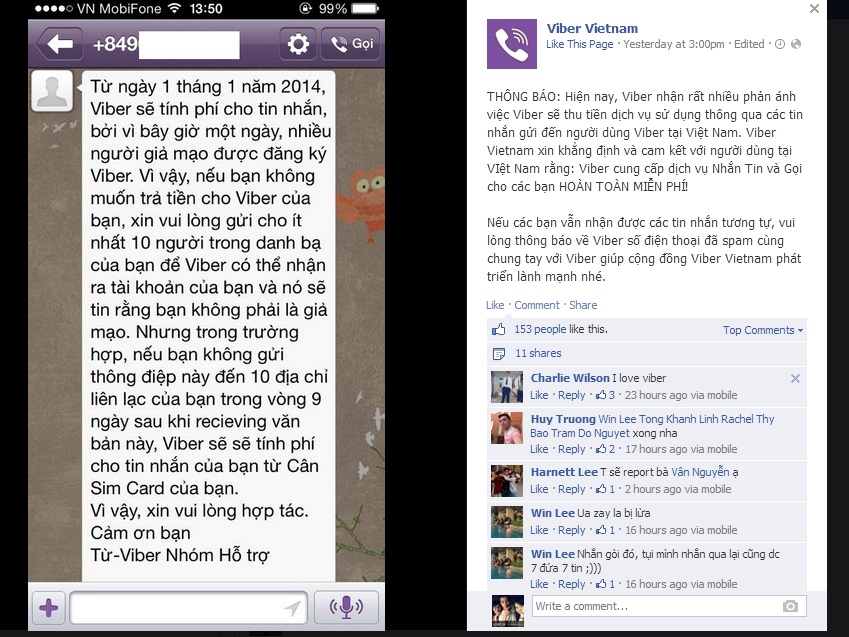The image size is (849, 637).
Task: Click the globe public audience icon
Action: pyautogui.click(x=796, y=44)
